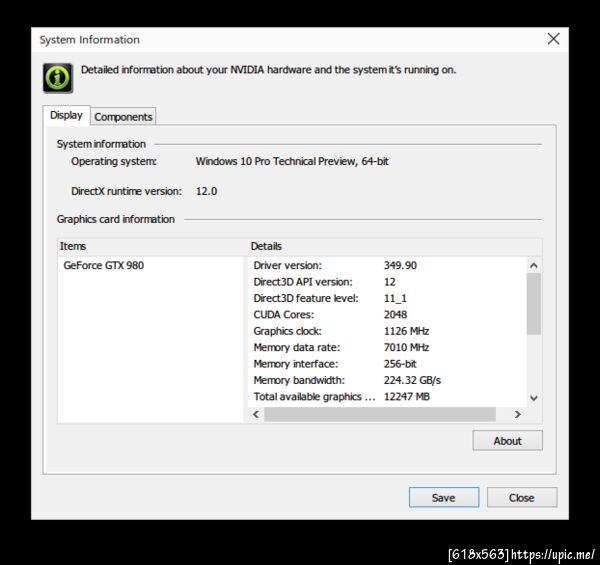Open the Components tab

coord(123,117)
